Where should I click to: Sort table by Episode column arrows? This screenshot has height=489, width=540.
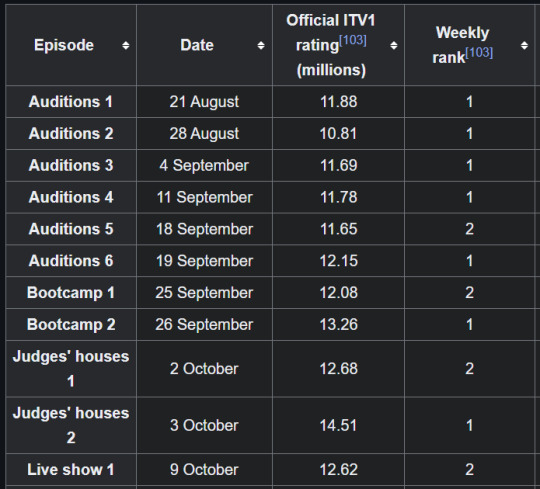point(126,45)
